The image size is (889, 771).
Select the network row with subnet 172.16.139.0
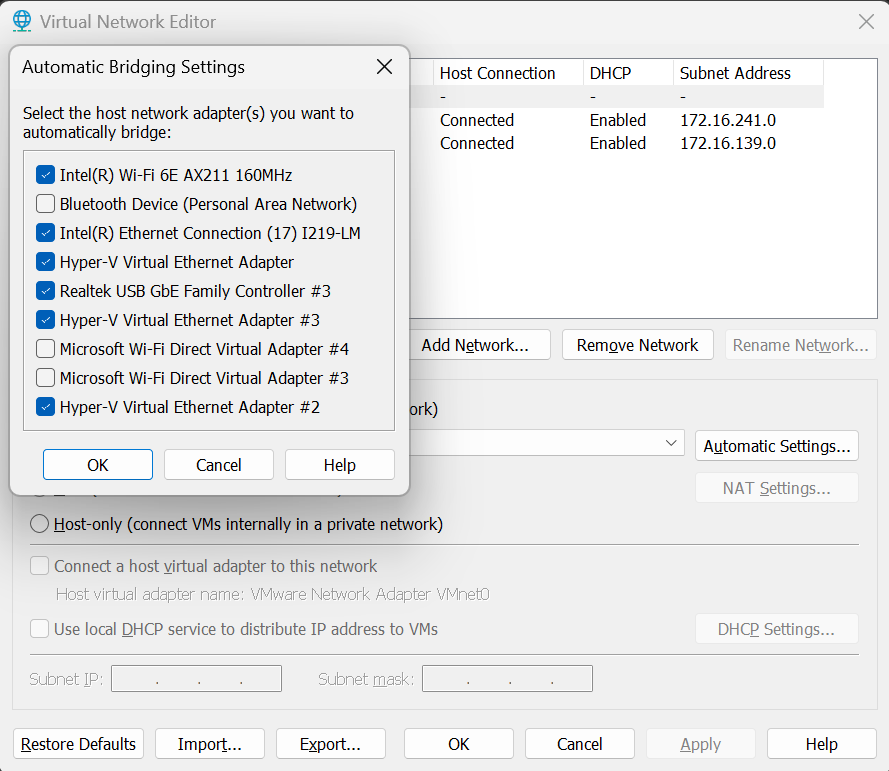[x=616, y=143]
